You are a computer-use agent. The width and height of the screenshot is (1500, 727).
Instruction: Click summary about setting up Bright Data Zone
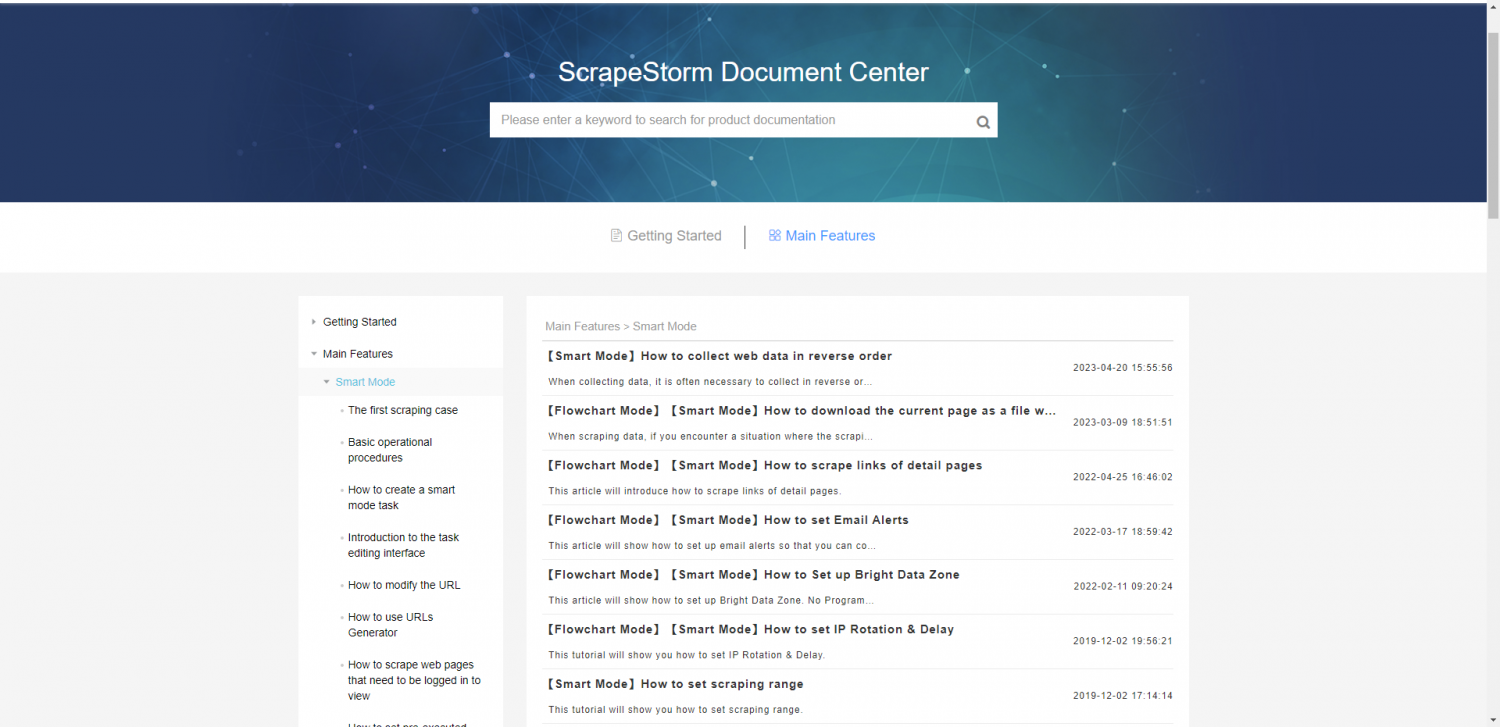(711, 601)
